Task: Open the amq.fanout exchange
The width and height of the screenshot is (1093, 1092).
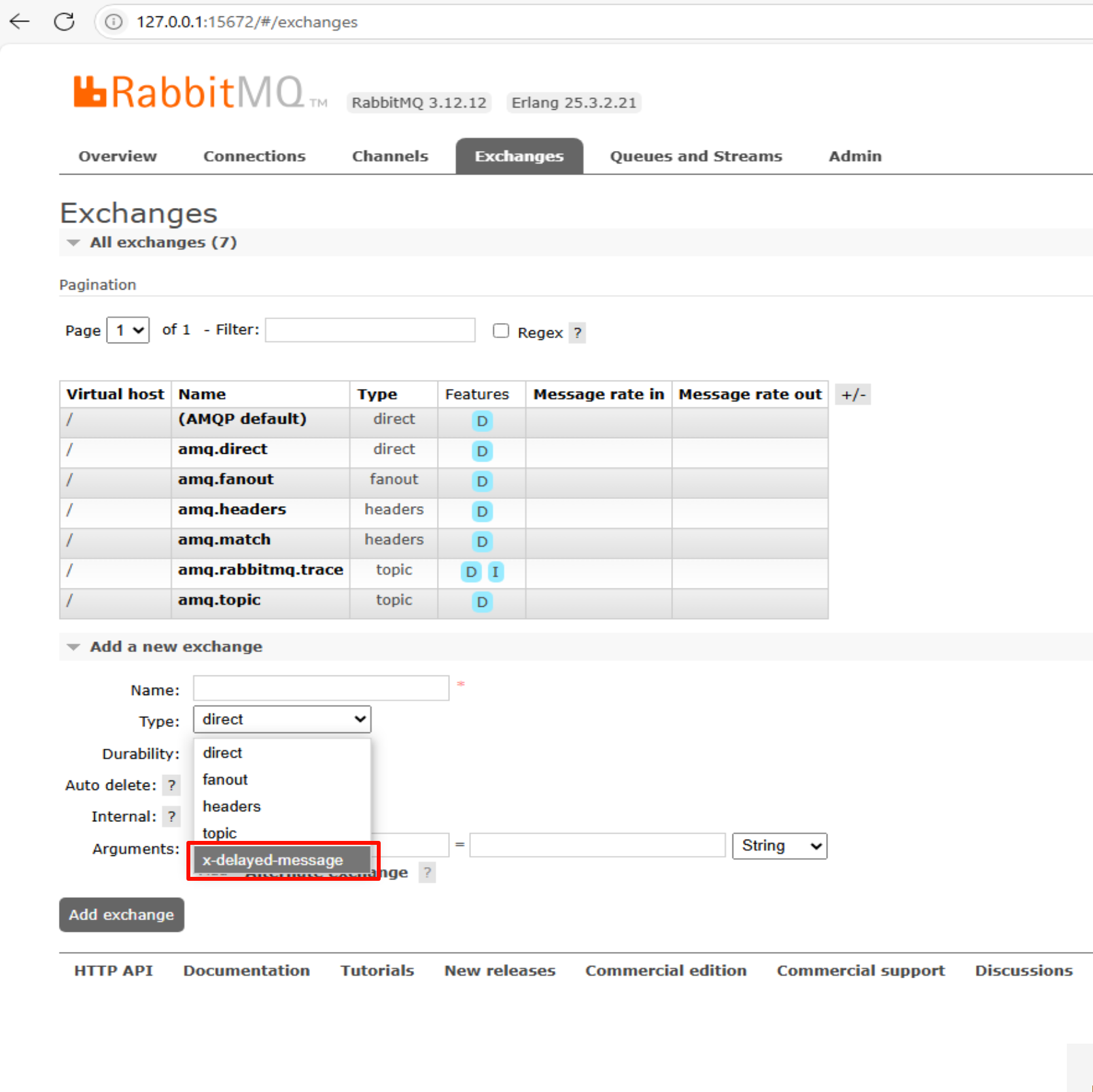Action: pyautogui.click(x=226, y=479)
